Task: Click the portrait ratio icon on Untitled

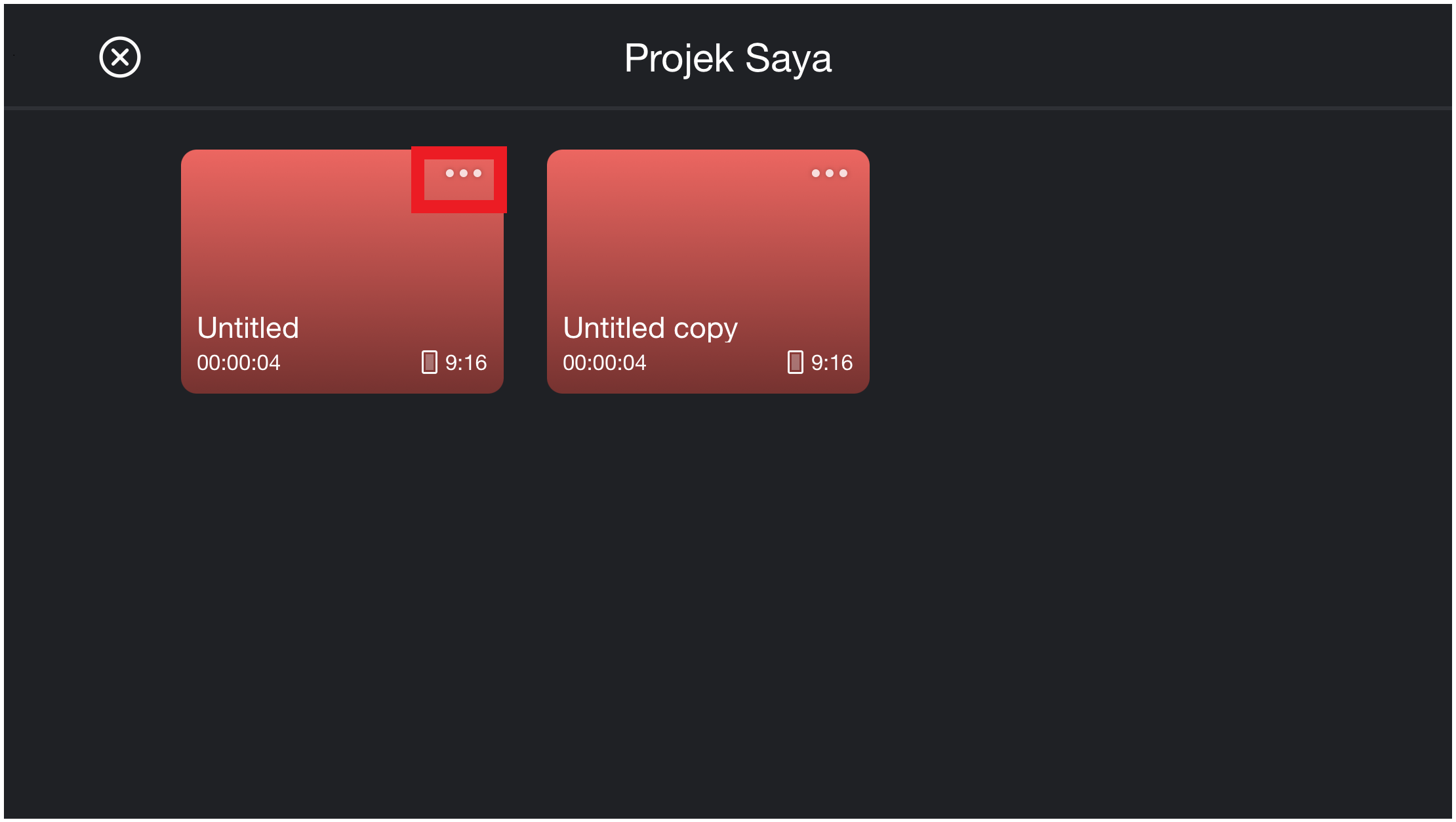Action: pyautogui.click(x=430, y=362)
